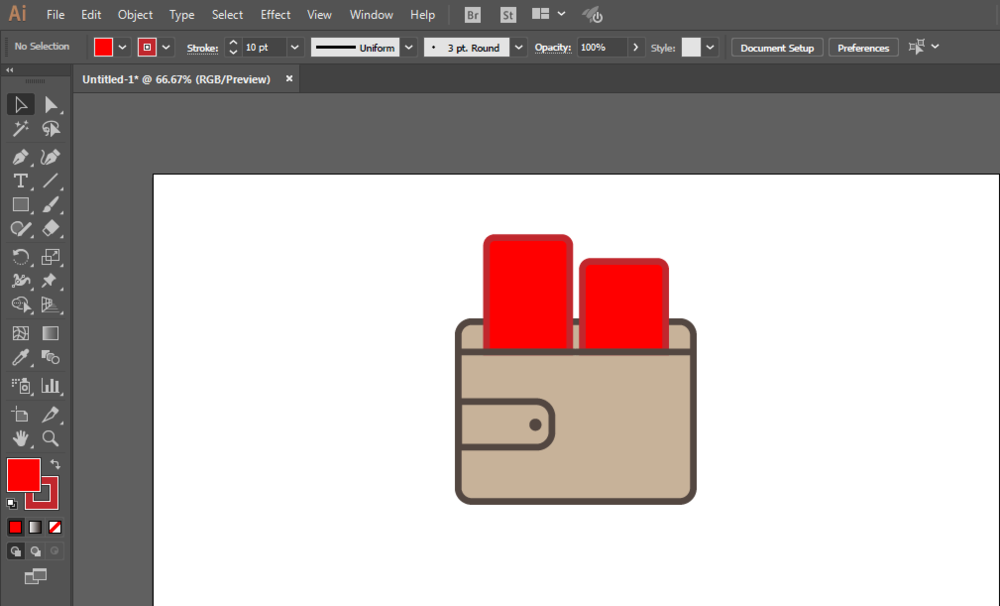Open Adobe Bridge with the Br icon
Image resolution: width=1000 pixels, height=606 pixels.
coord(474,15)
